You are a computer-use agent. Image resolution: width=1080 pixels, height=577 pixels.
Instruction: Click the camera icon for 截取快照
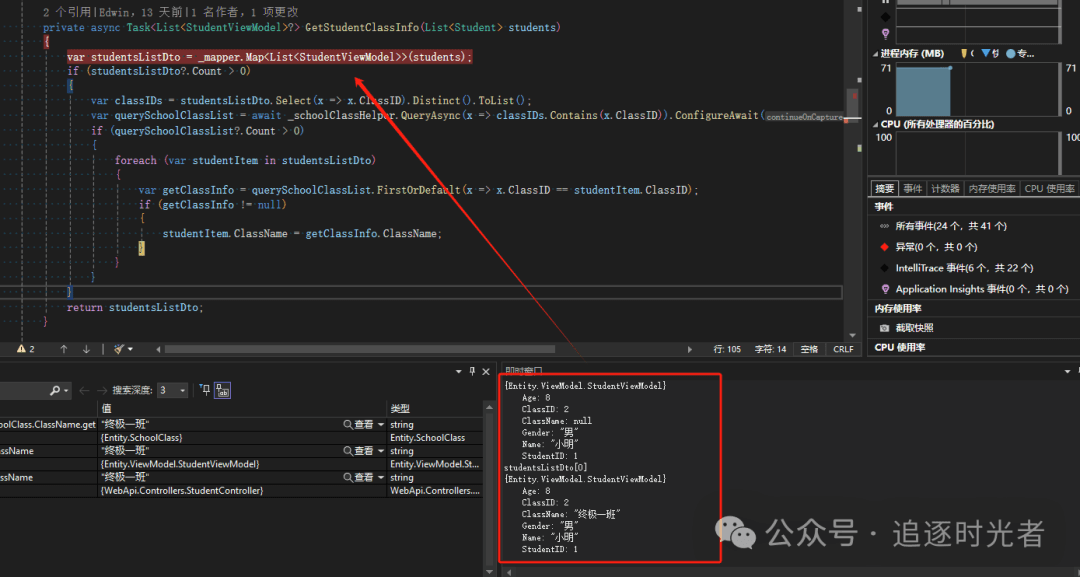[884, 328]
